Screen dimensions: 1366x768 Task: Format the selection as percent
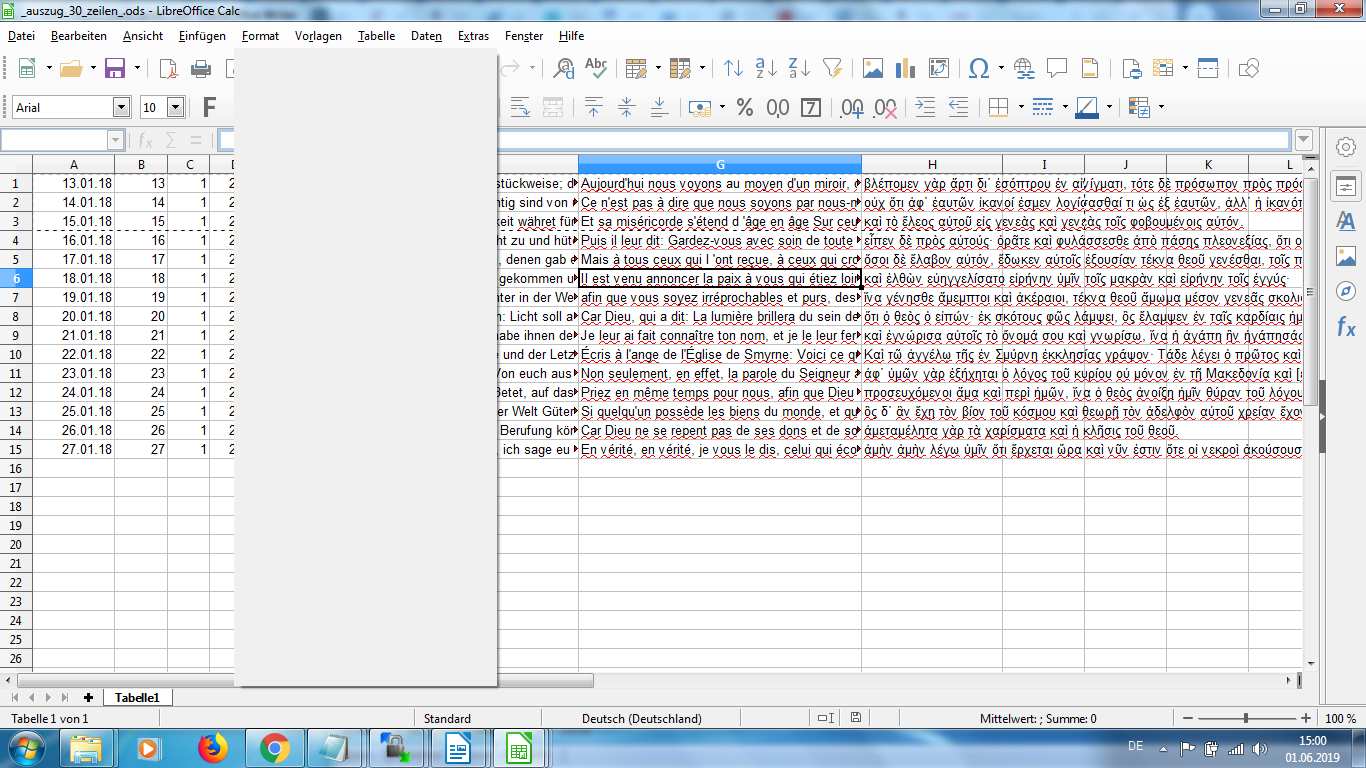(744, 106)
